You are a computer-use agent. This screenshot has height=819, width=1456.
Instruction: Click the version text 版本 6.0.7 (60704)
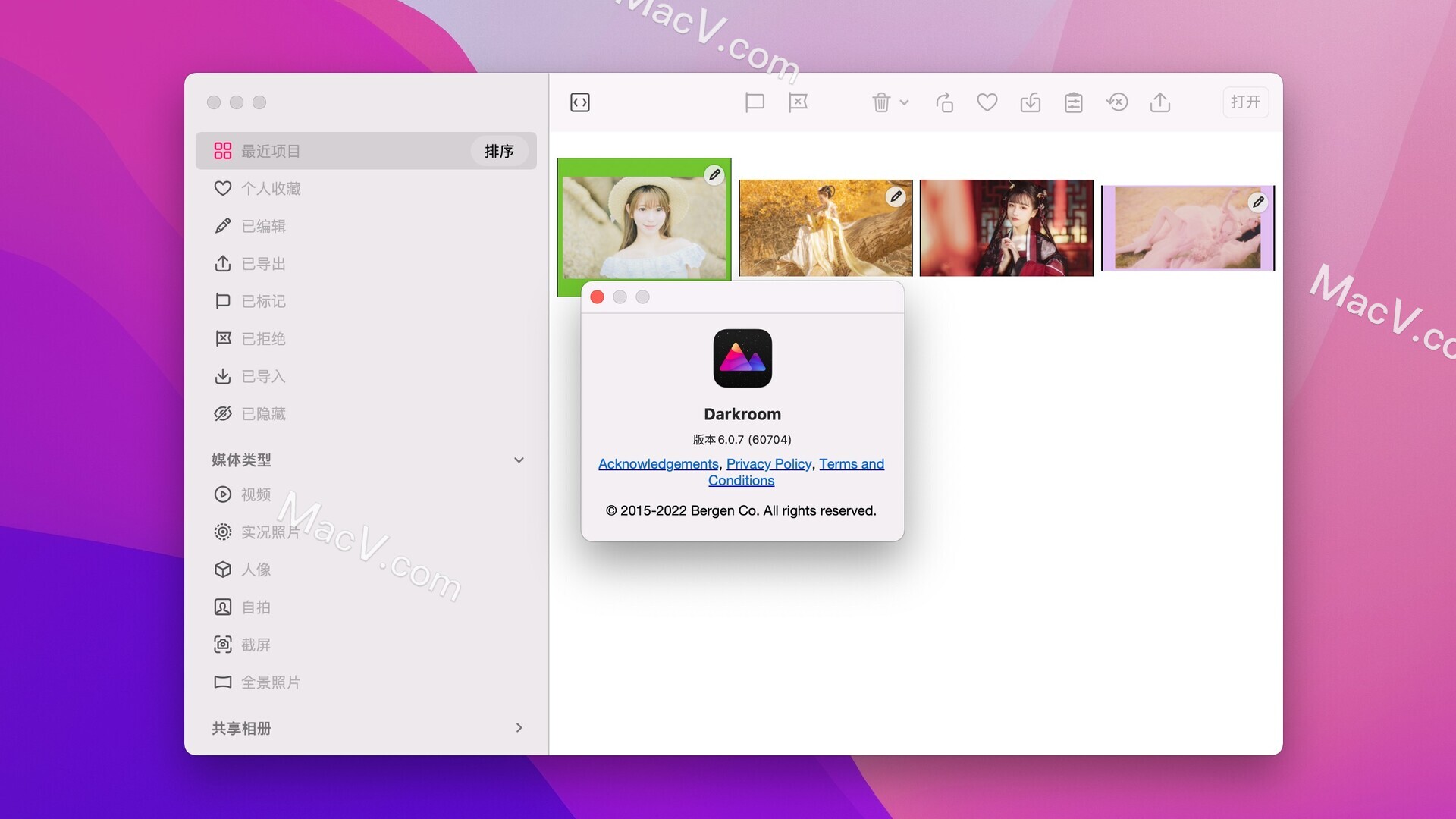coord(742,440)
